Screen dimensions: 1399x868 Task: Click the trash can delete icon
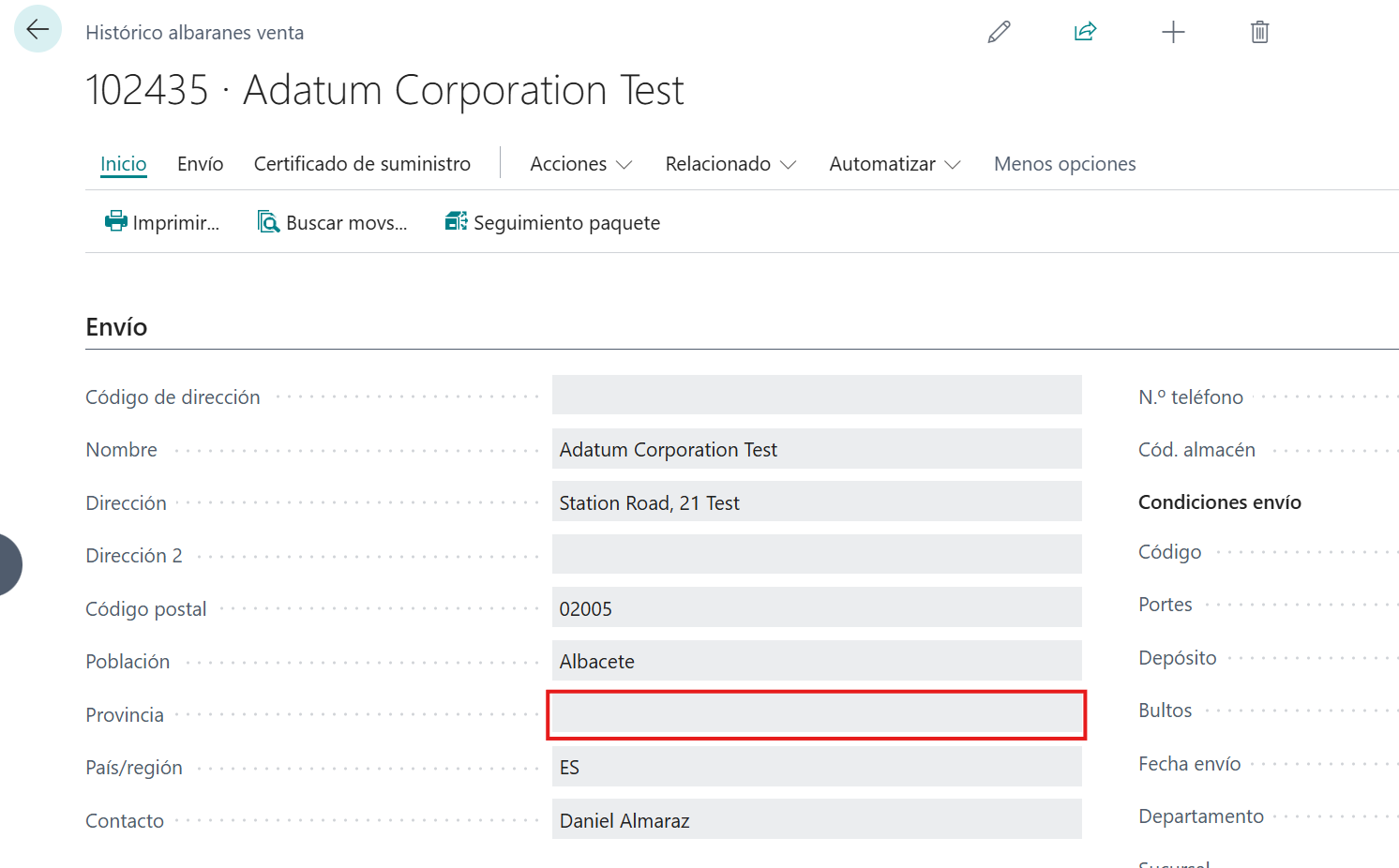coord(1259,32)
